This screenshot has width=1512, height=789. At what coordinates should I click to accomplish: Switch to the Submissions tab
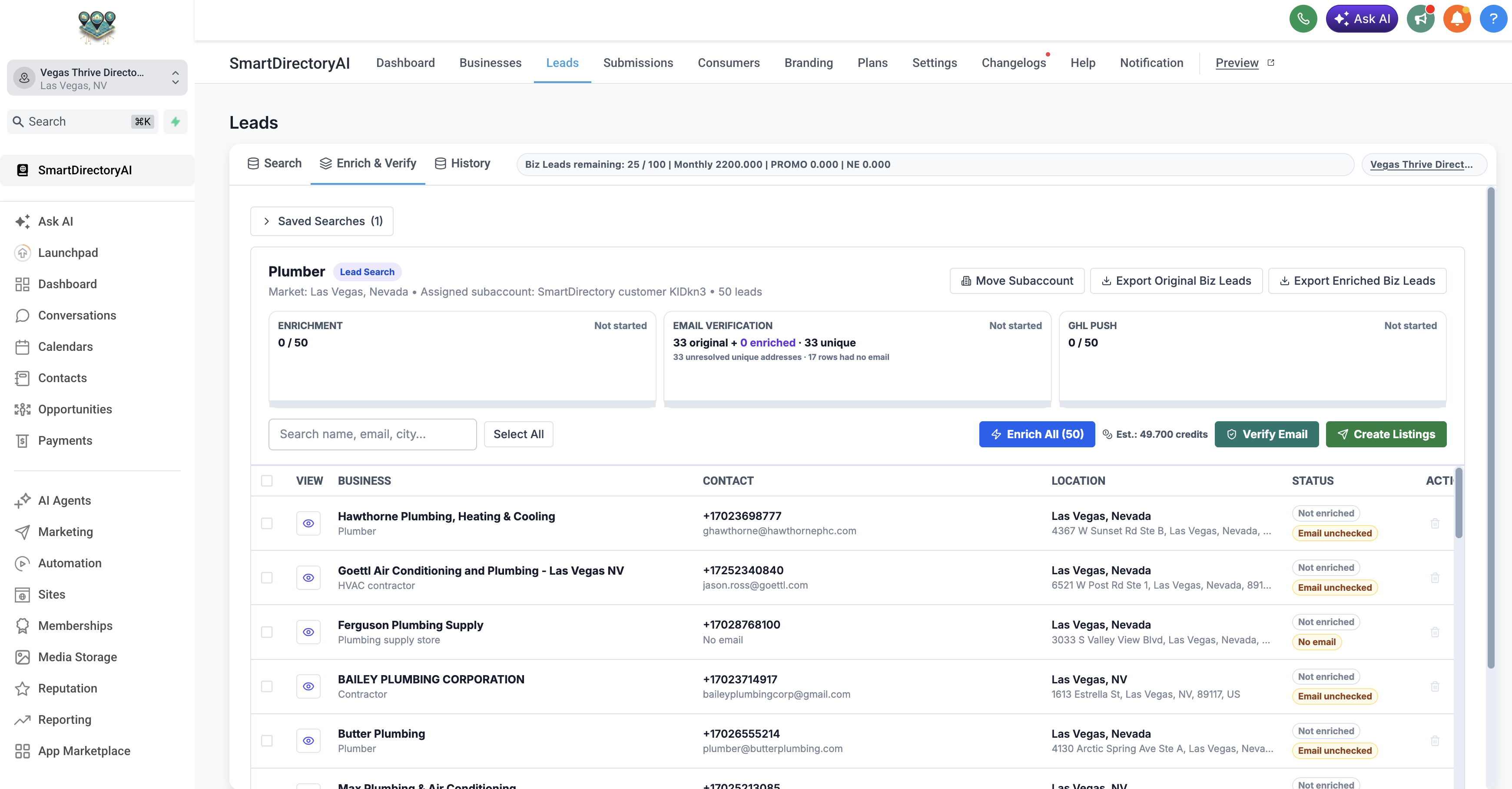(638, 63)
